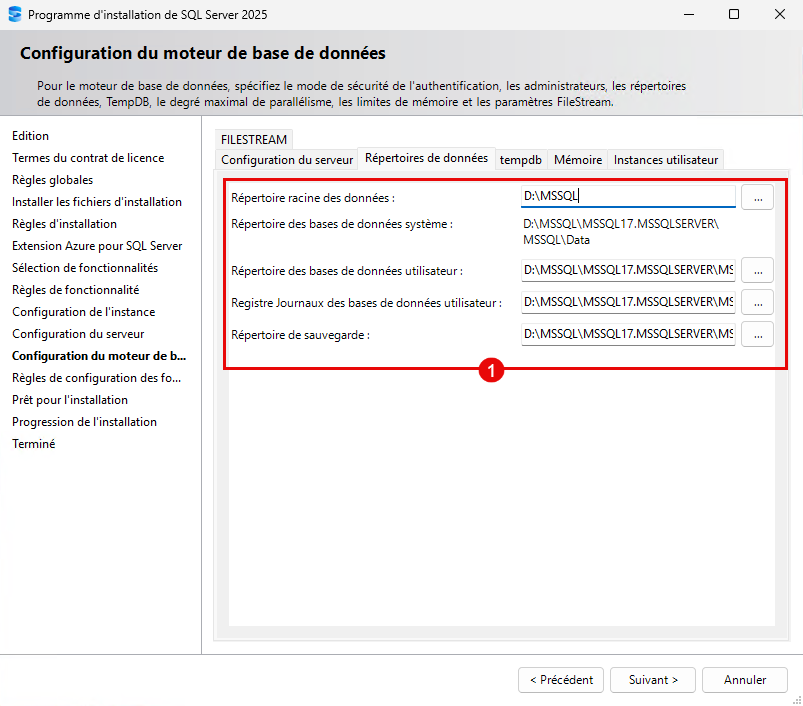Select Configuration de l'instance step
This screenshot has width=803, height=706.
(x=83, y=312)
